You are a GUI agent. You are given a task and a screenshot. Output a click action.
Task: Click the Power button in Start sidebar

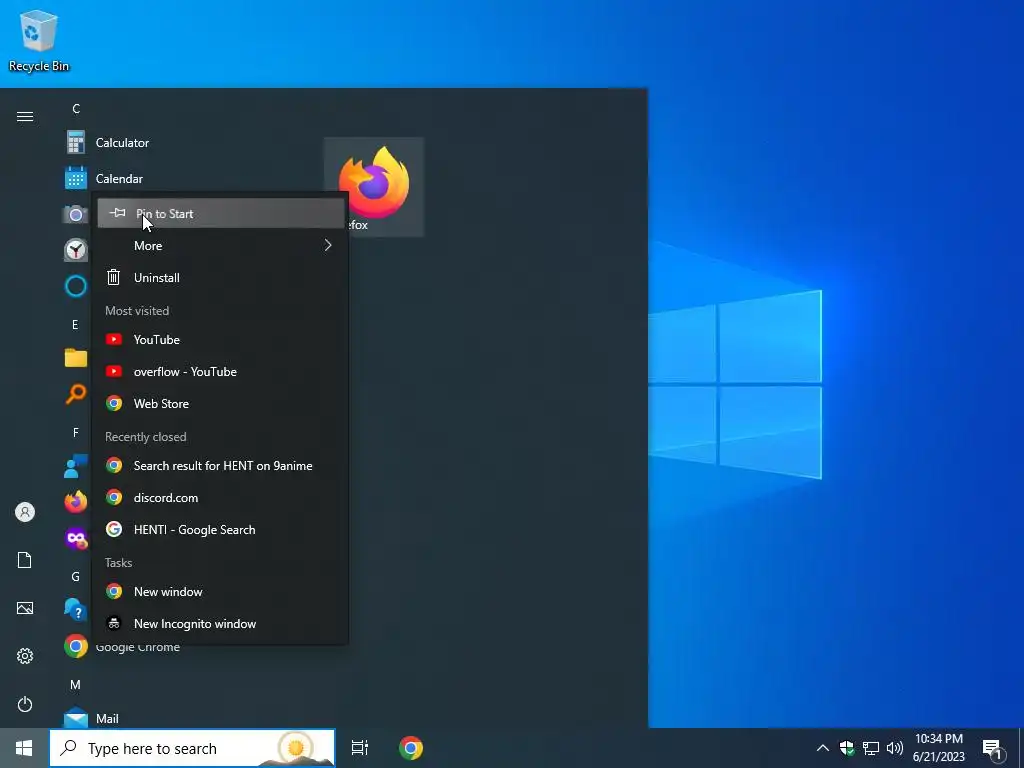(25, 704)
